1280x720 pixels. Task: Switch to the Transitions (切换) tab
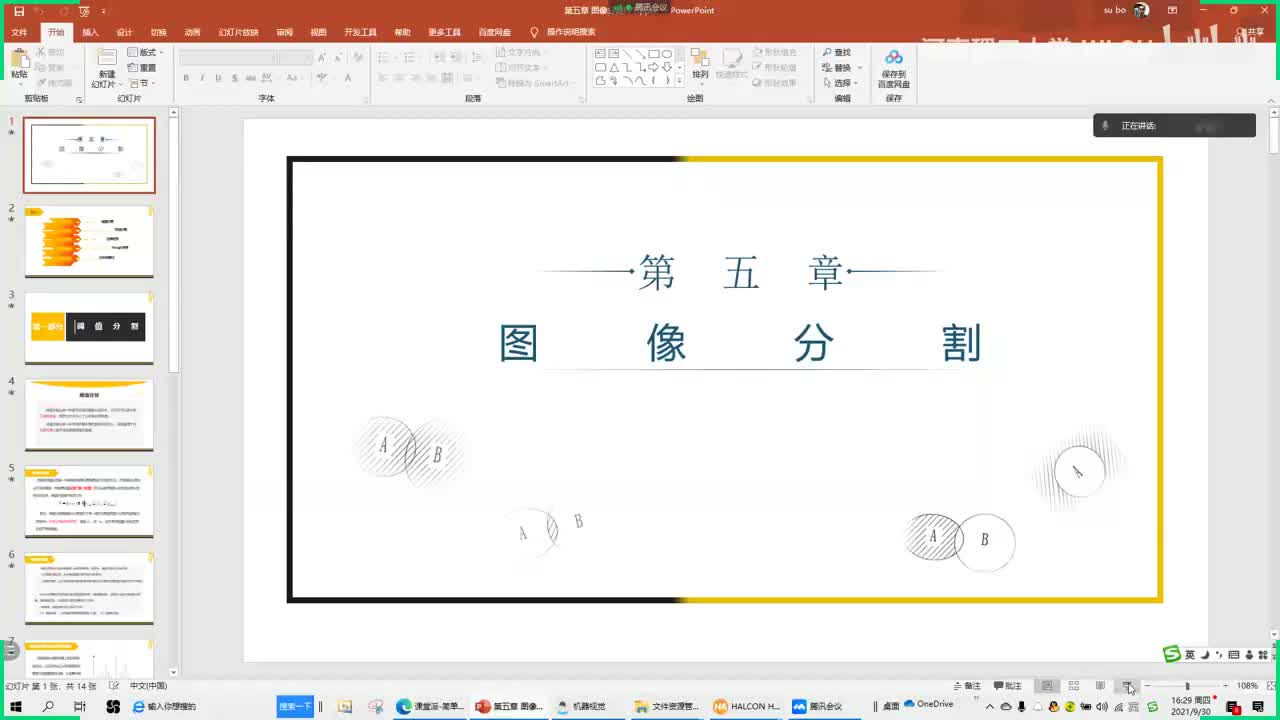(158, 32)
